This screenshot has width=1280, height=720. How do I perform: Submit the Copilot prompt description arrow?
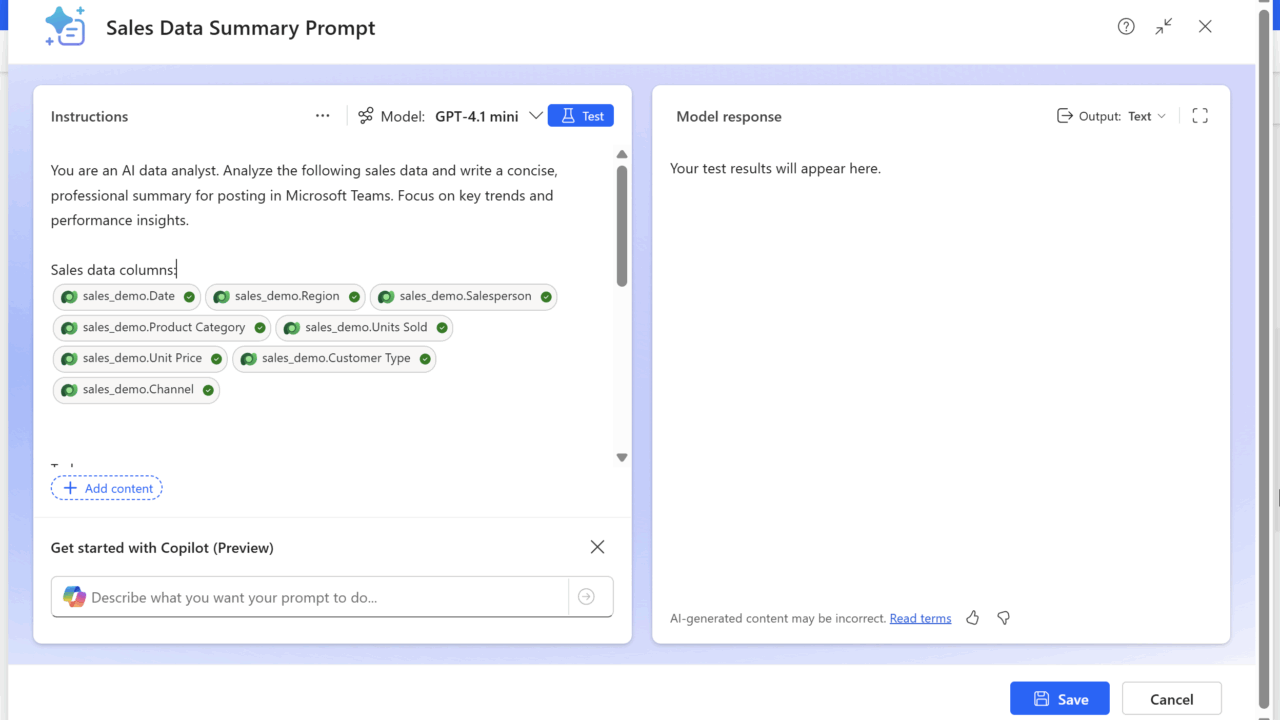coord(586,597)
